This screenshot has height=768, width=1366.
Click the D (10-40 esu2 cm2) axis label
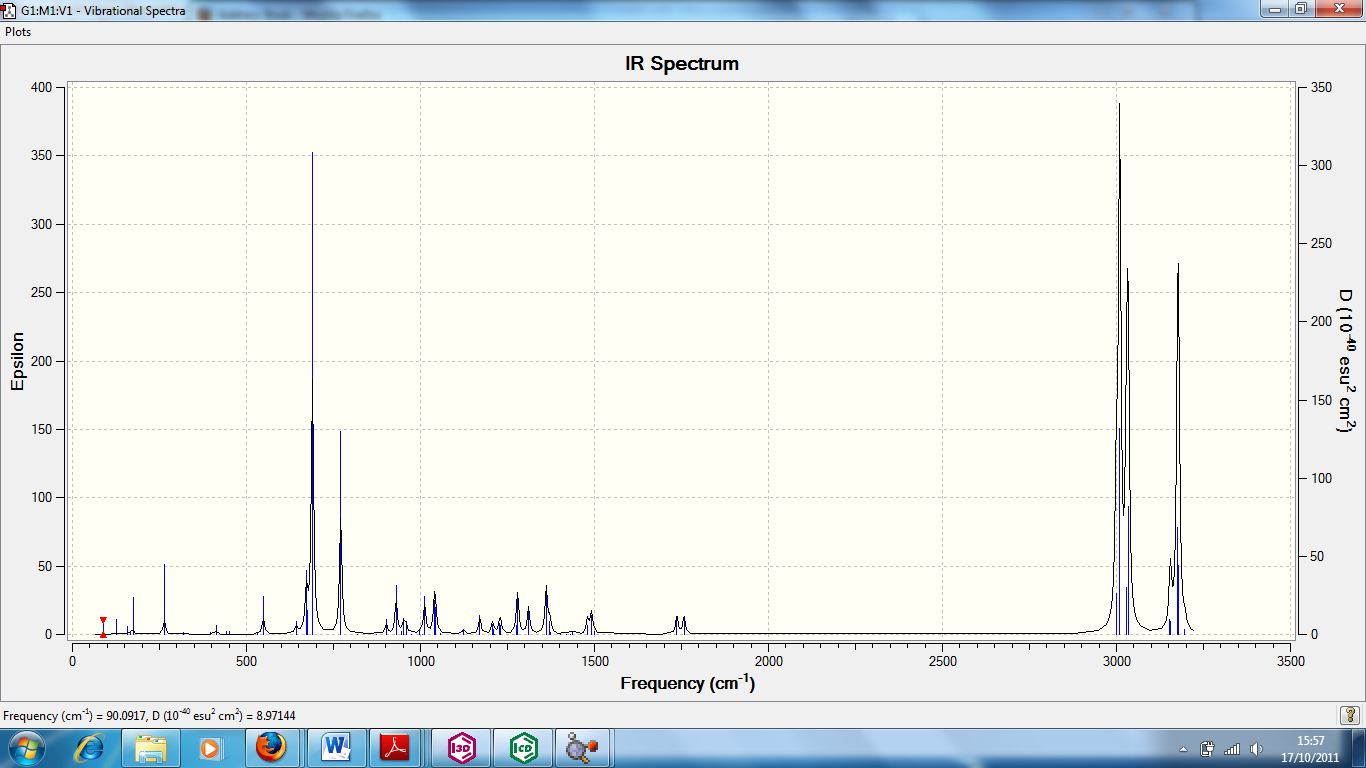coord(1346,361)
